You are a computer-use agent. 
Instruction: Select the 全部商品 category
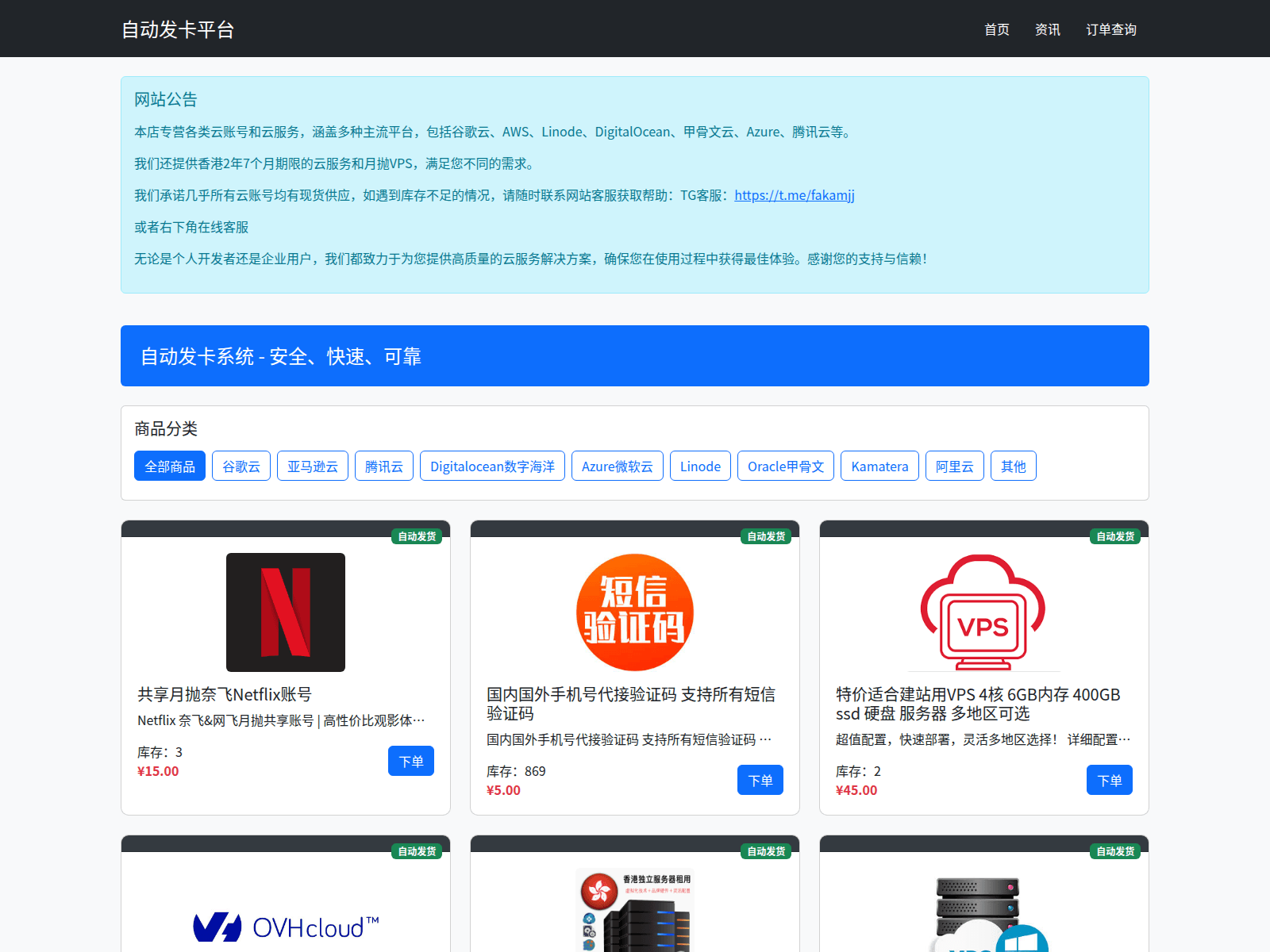[x=170, y=466]
